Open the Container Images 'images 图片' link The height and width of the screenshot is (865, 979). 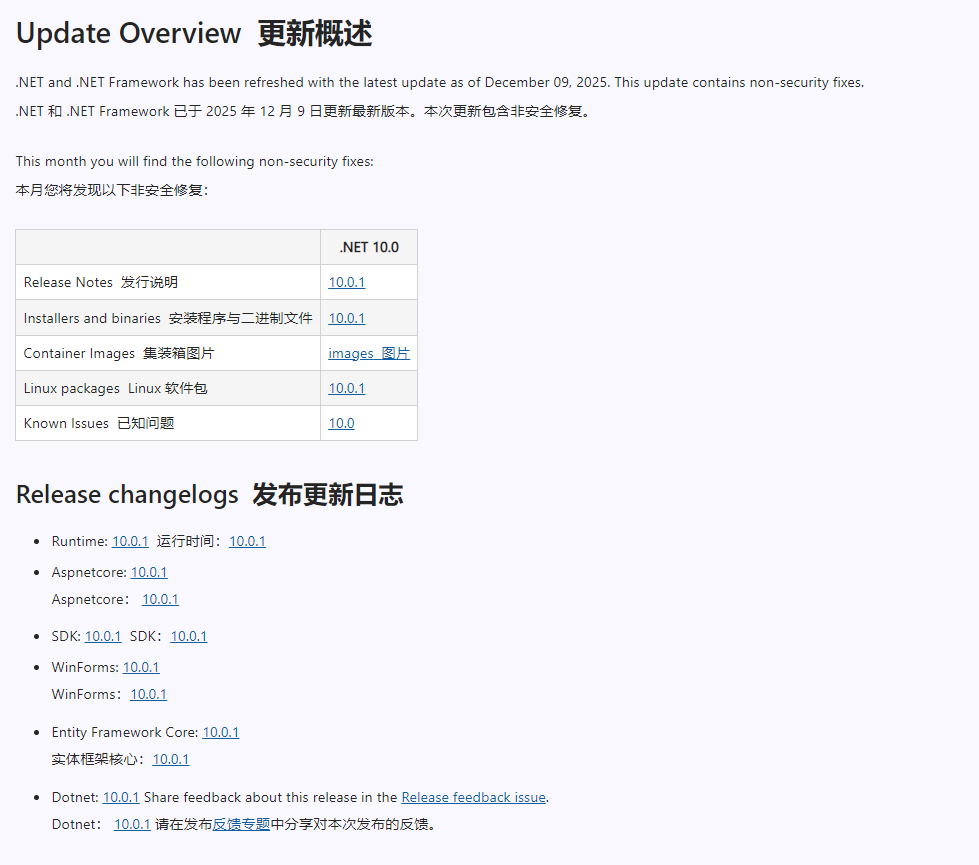coord(369,353)
